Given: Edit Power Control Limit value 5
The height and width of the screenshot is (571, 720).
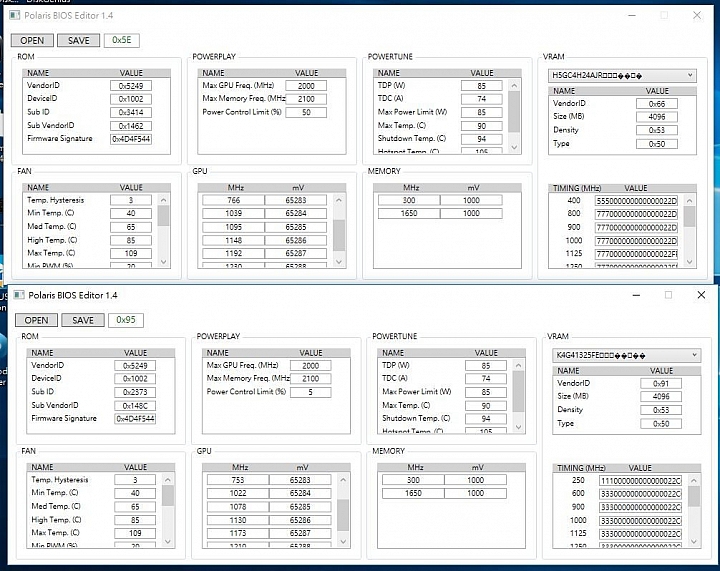Looking at the screenshot, I should click(310, 392).
